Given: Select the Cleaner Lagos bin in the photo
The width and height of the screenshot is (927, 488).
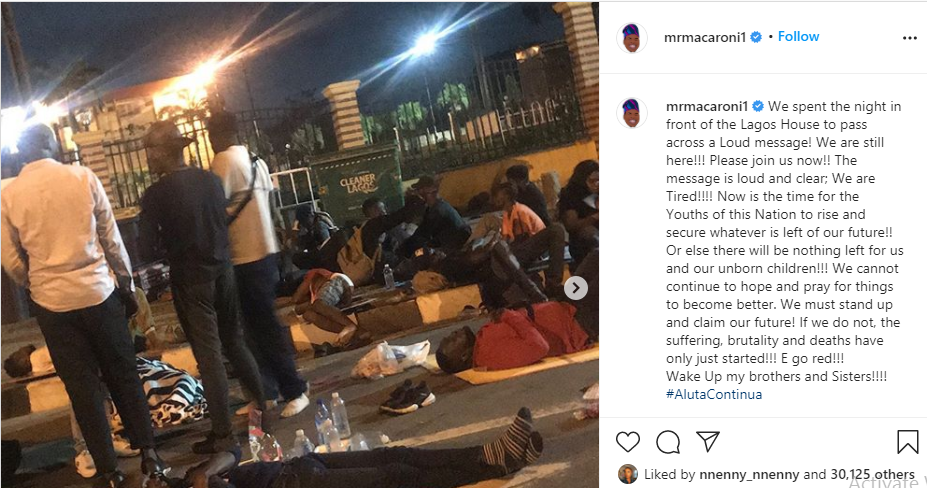Looking at the screenshot, I should tap(356, 183).
